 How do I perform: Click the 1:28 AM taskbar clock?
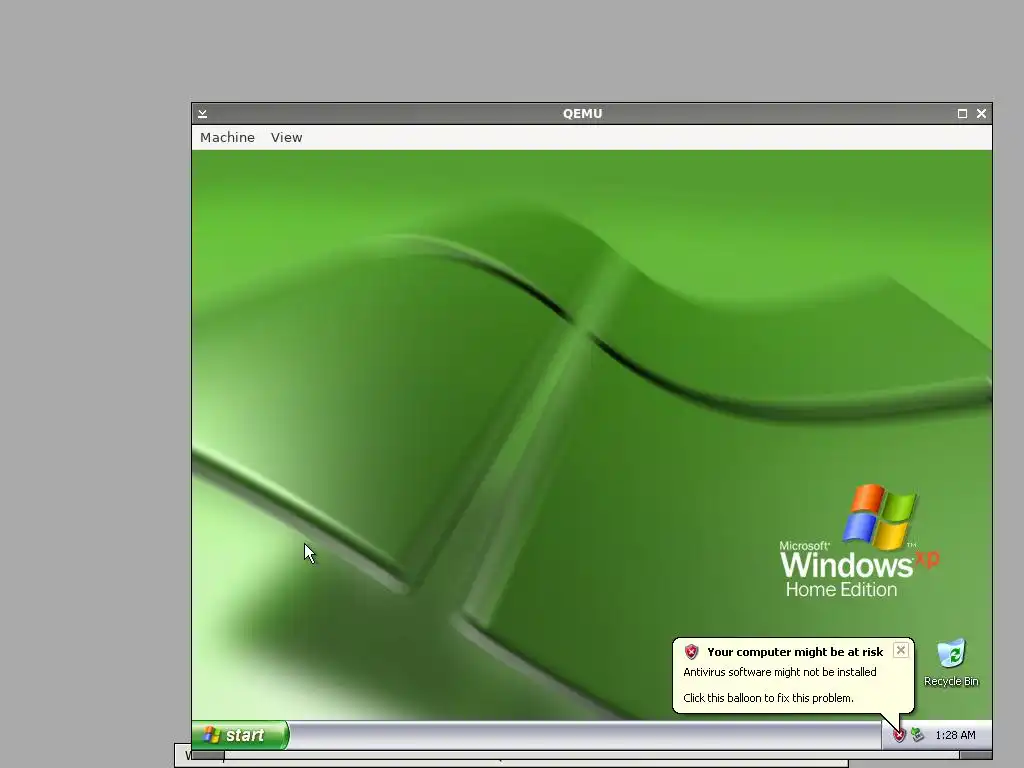[955, 735]
